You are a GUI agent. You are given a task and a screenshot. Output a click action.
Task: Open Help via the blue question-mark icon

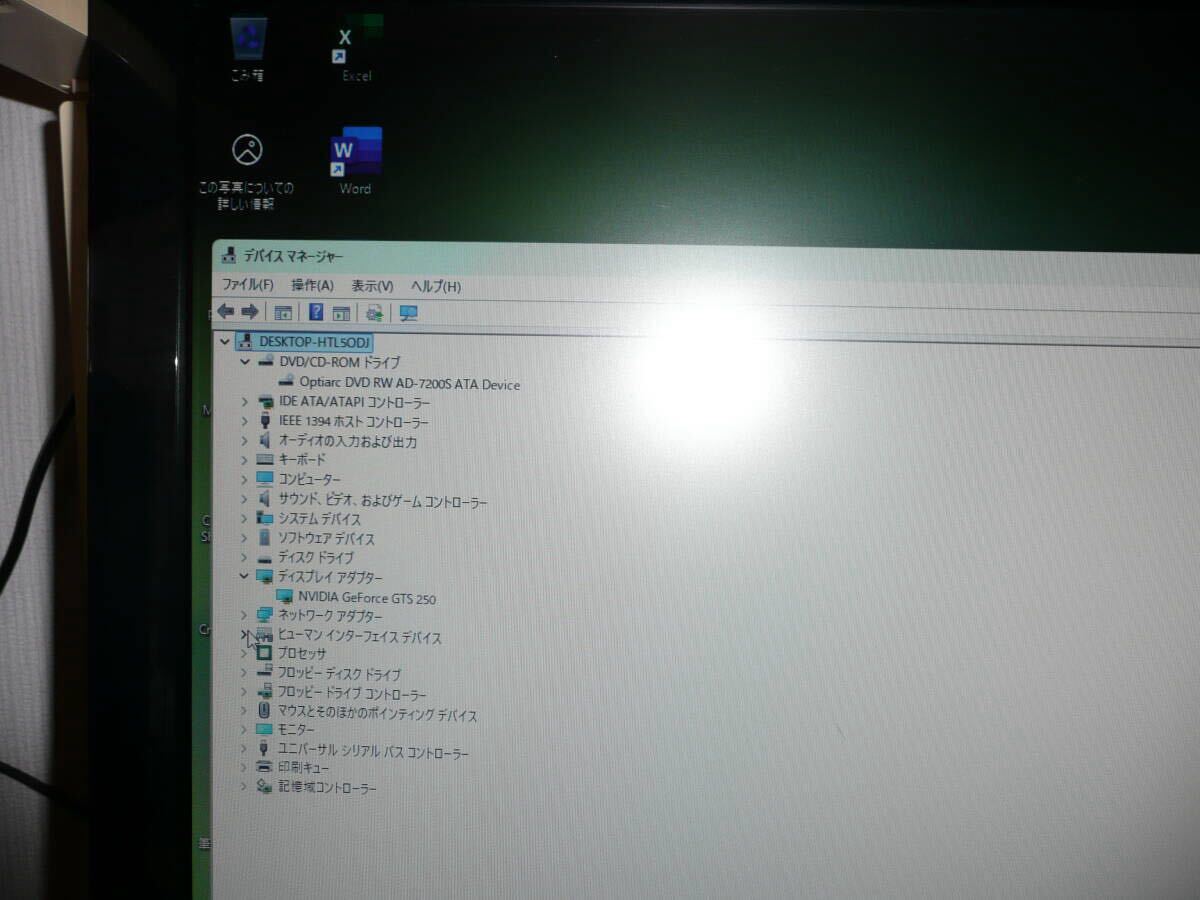pos(316,312)
